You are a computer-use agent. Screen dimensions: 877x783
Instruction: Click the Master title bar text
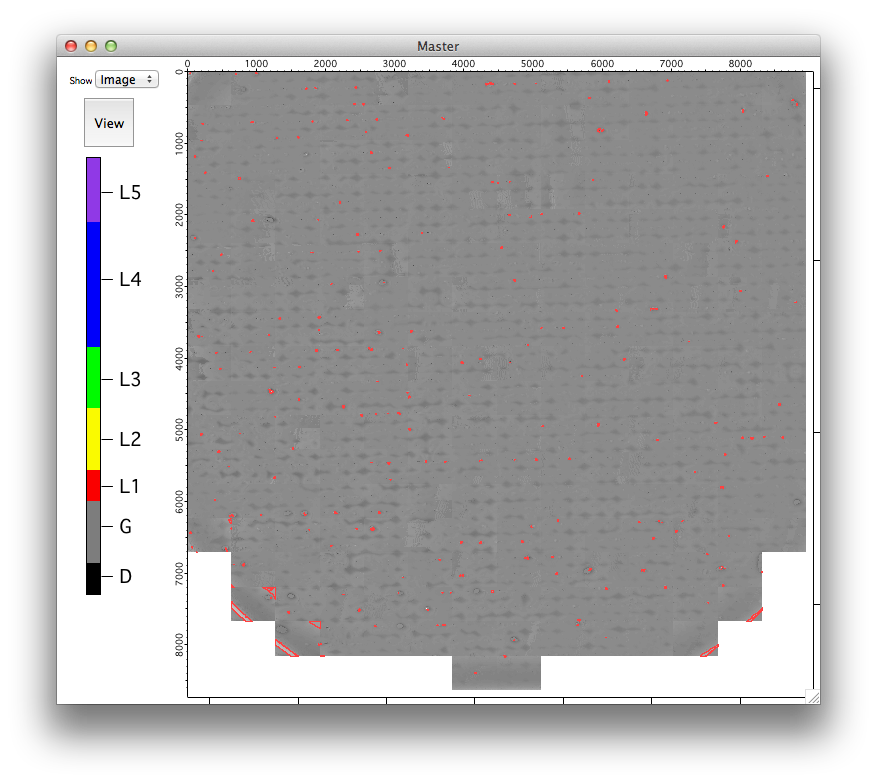point(438,46)
